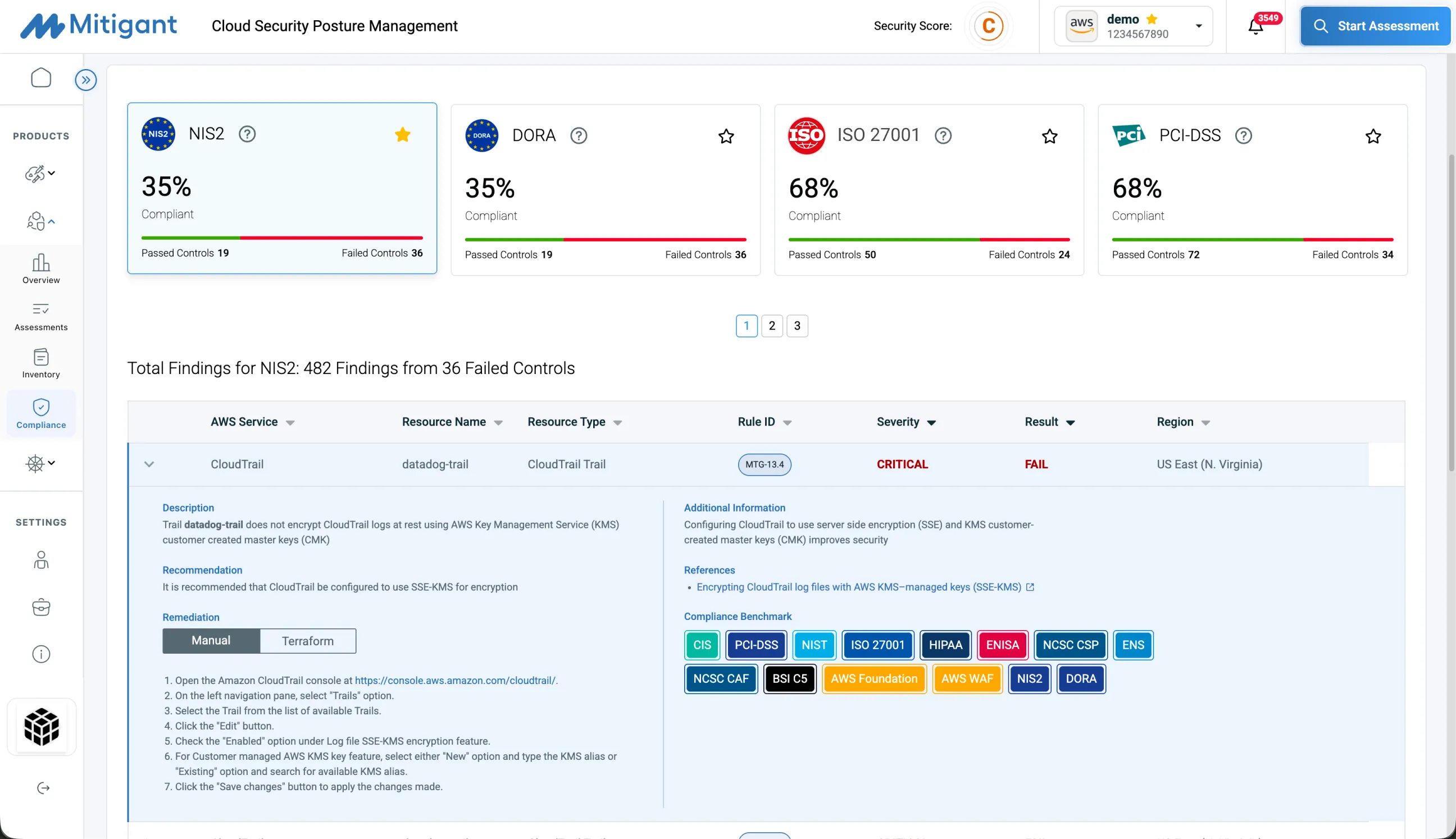The width and height of the screenshot is (1456, 839).
Task: Click the home icon in sidebar
Action: pyautogui.click(x=41, y=78)
